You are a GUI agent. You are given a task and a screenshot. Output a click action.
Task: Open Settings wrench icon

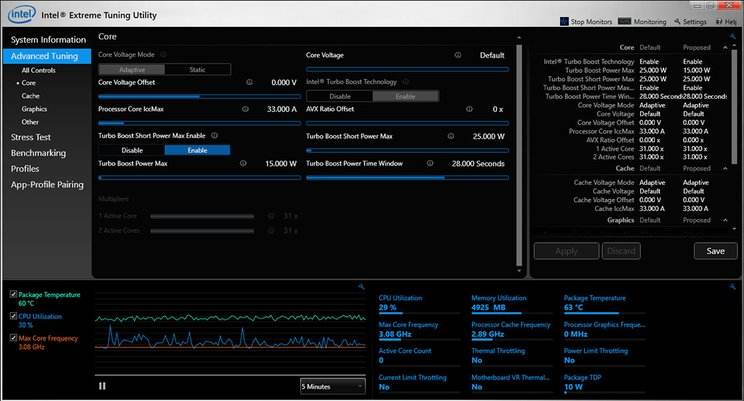pos(678,21)
